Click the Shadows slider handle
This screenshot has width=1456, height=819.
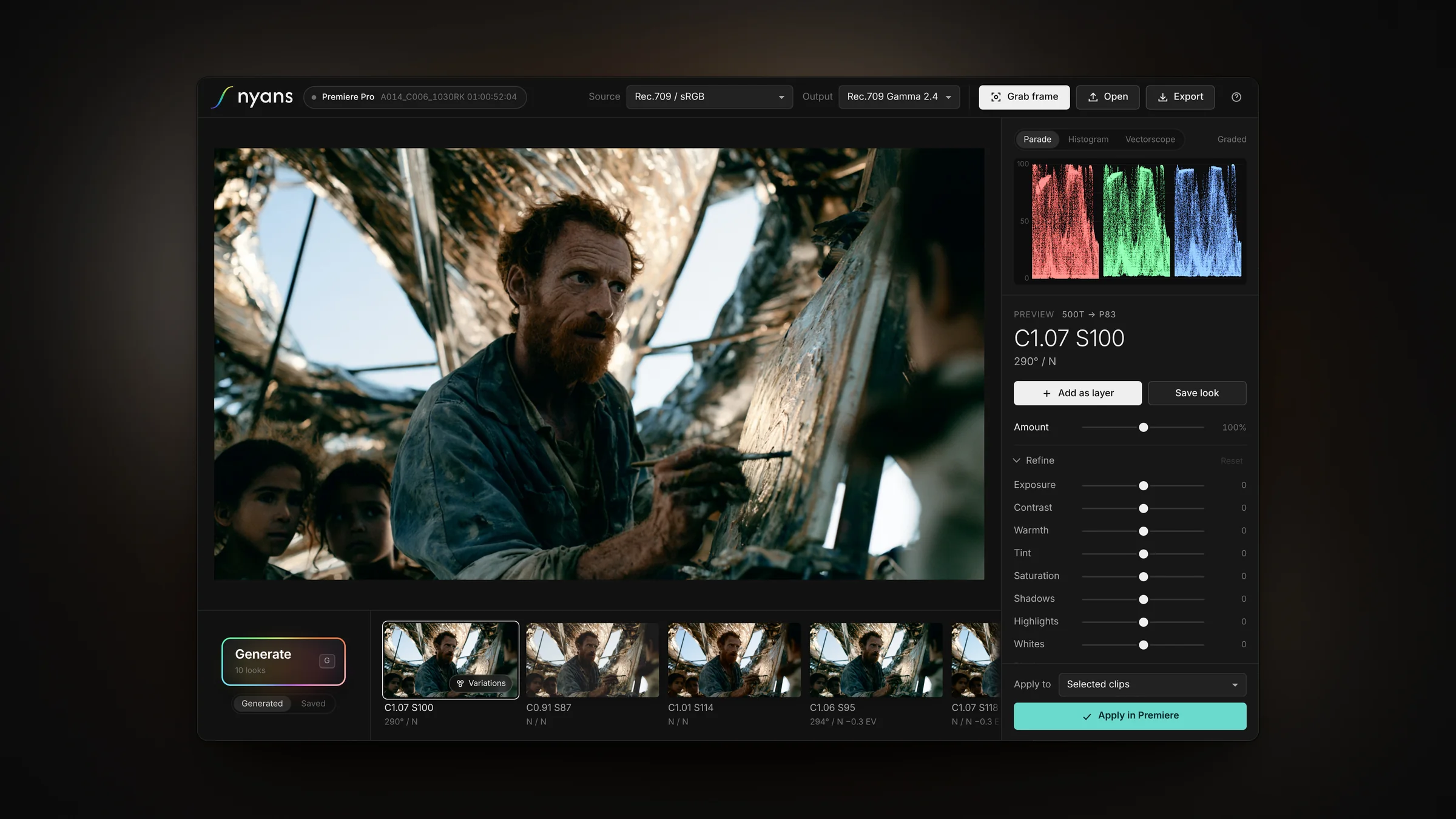1143,599
